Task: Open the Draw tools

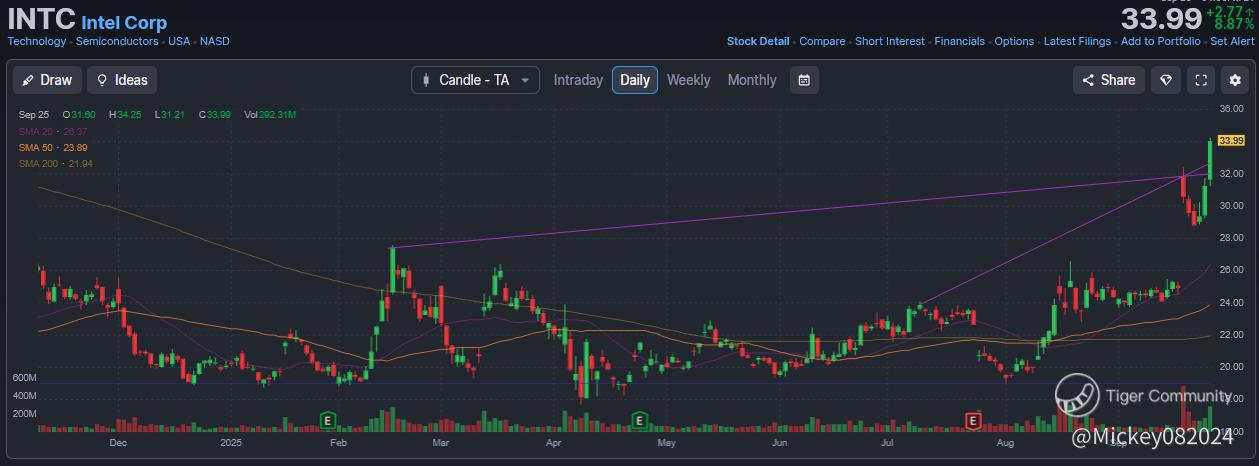Action: [x=47, y=80]
